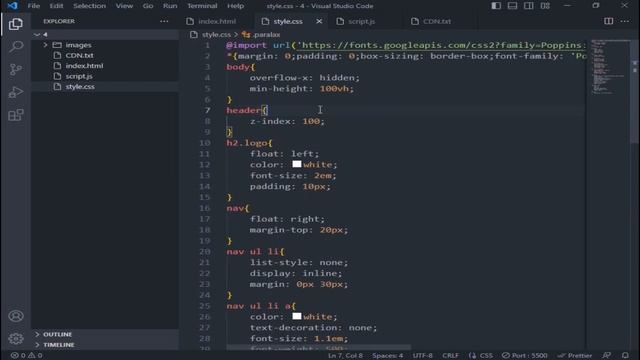640x360 pixels.
Task: Click the editor minimap
Action: coord(608,67)
